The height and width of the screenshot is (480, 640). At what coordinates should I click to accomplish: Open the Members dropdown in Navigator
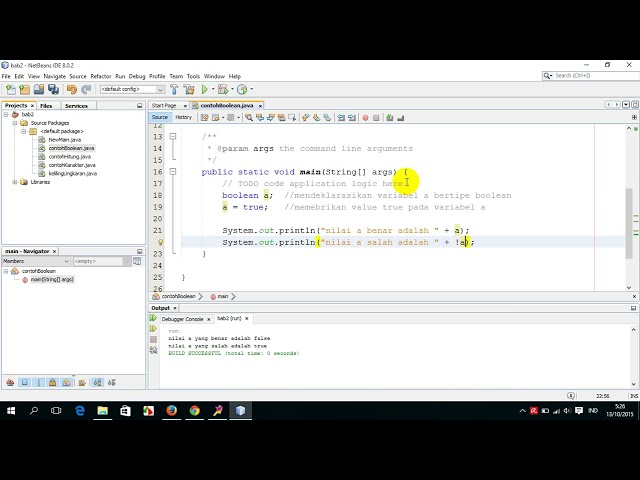point(36,261)
